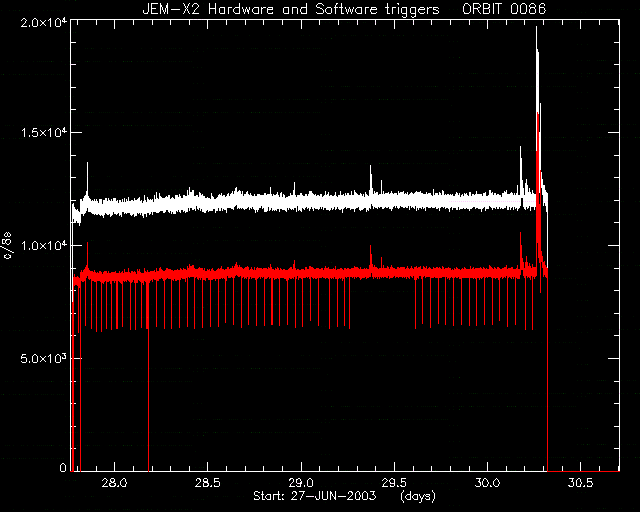Click the c/8s y-axis title
This screenshot has height=512, width=640.
(7, 245)
